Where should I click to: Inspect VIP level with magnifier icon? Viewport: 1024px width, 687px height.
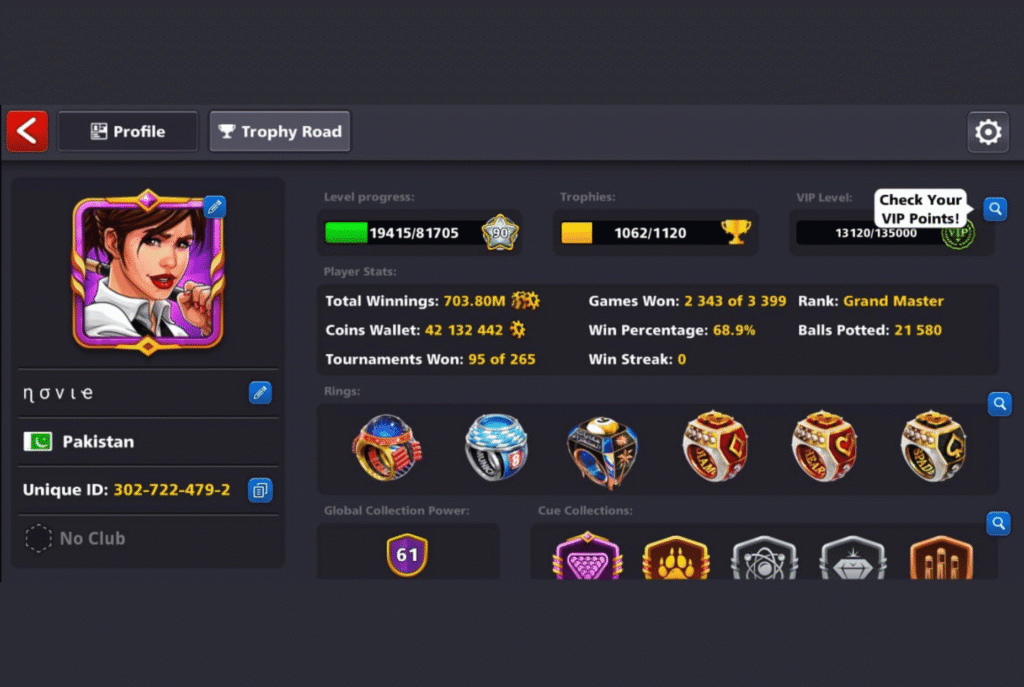pos(995,209)
